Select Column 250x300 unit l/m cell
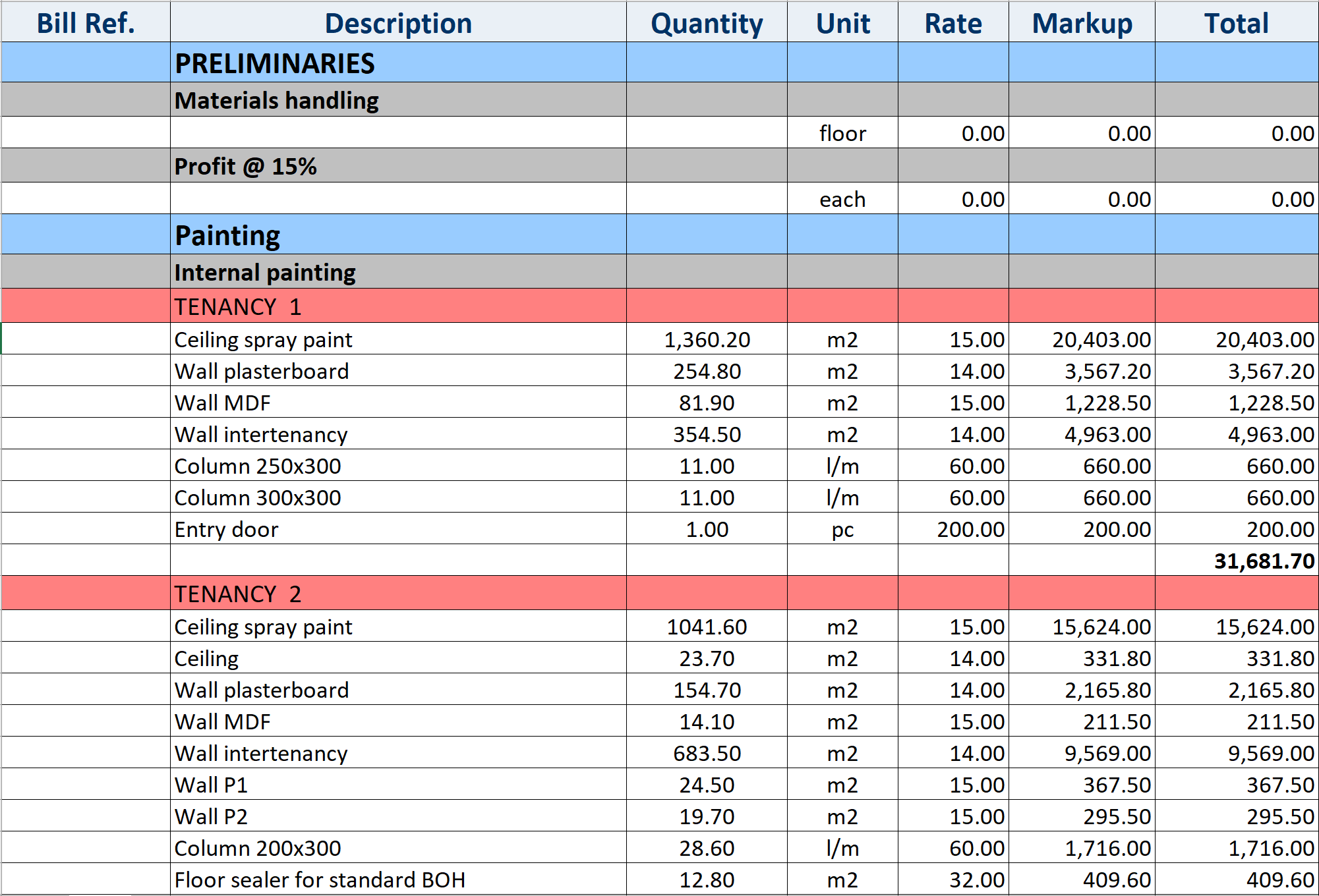This screenshot has width=1319, height=896. [x=842, y=466]
